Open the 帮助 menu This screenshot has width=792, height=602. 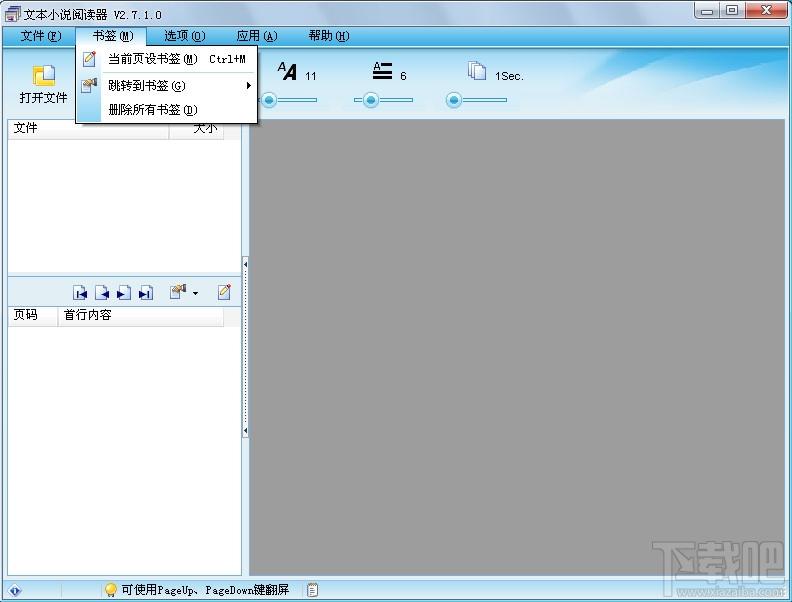(329, 36)
